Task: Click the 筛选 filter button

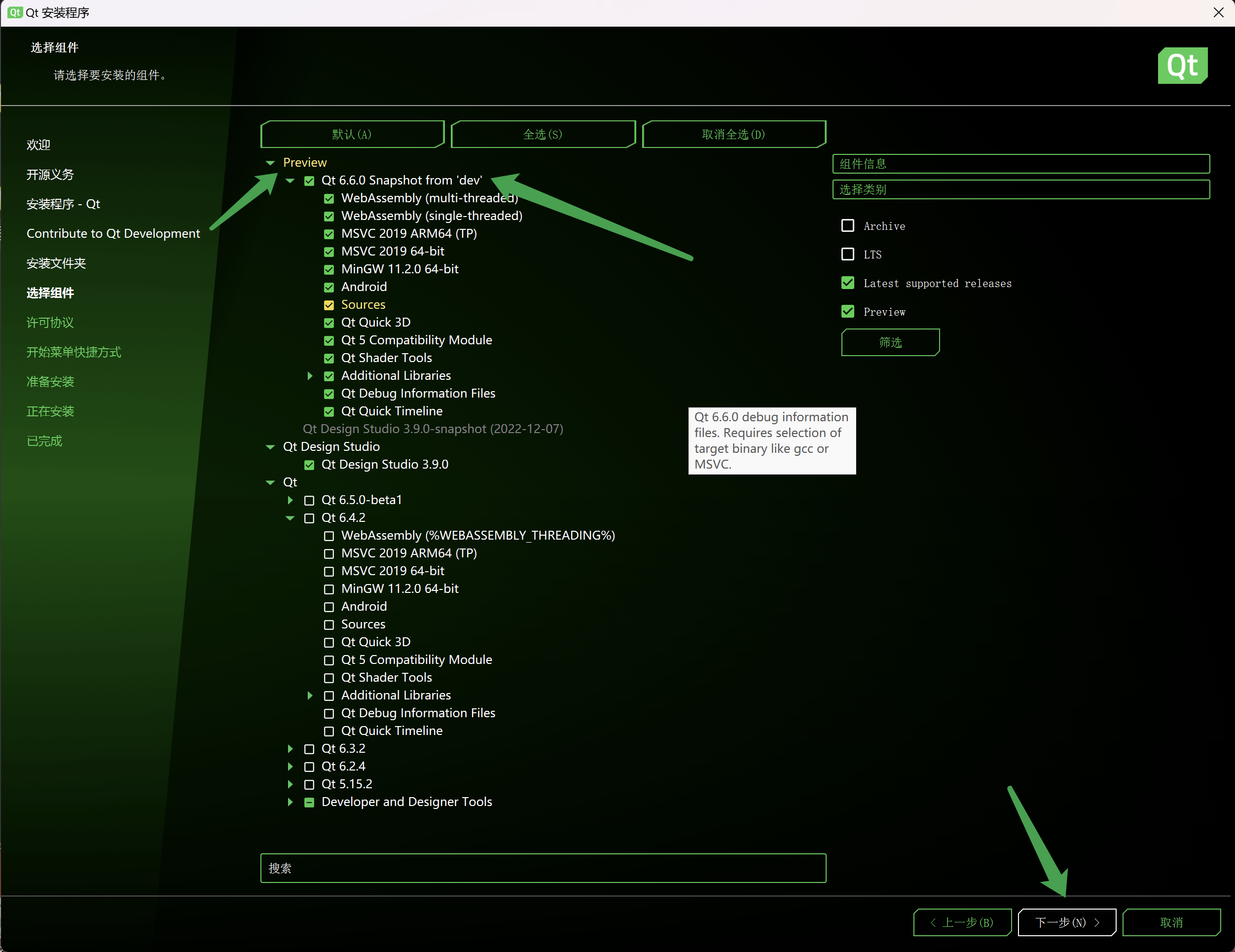Action: pyautogui.click(x=891, y=342)
